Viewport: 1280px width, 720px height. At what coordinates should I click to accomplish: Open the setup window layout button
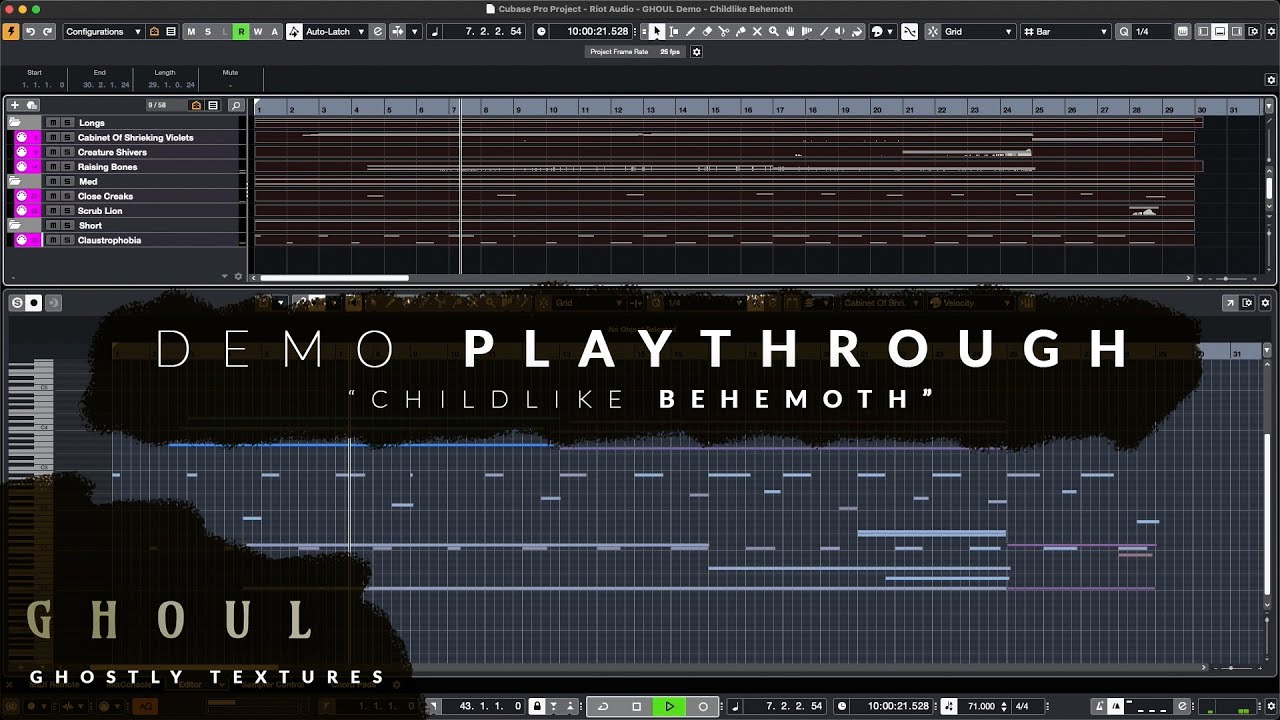[x=1253, y=32]
